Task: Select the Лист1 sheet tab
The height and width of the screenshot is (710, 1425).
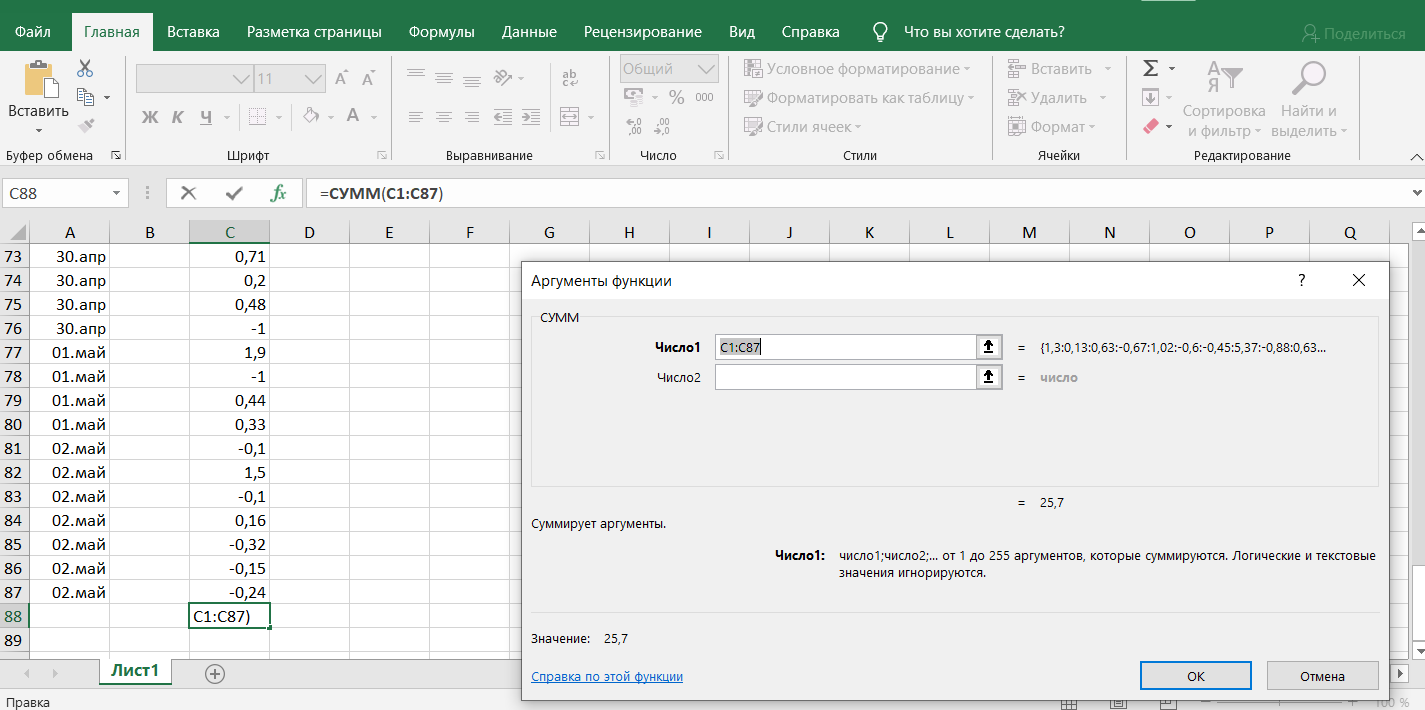Action: (x=134, y=671)
